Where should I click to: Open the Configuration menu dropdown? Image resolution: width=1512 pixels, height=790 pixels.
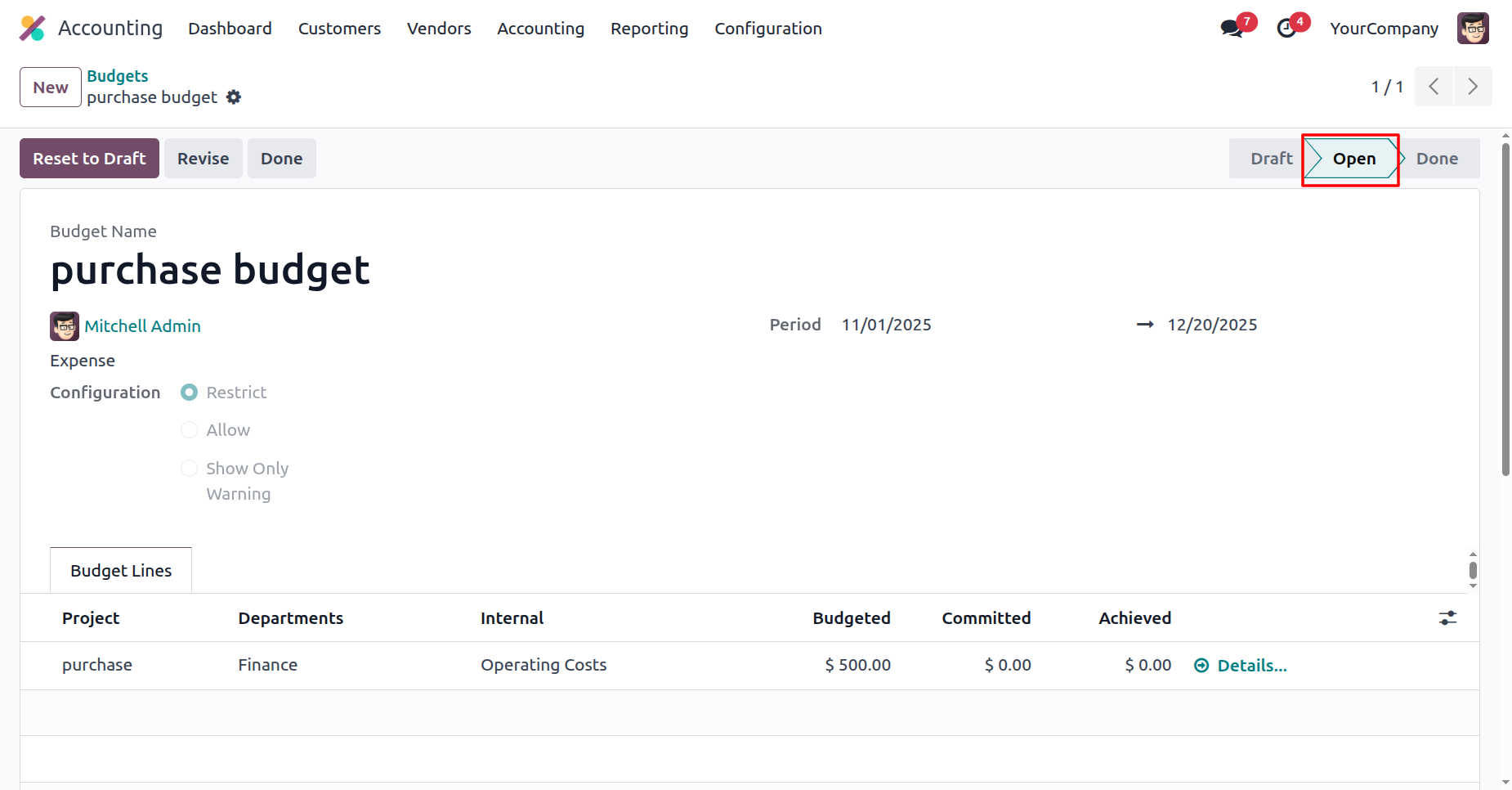767,29
